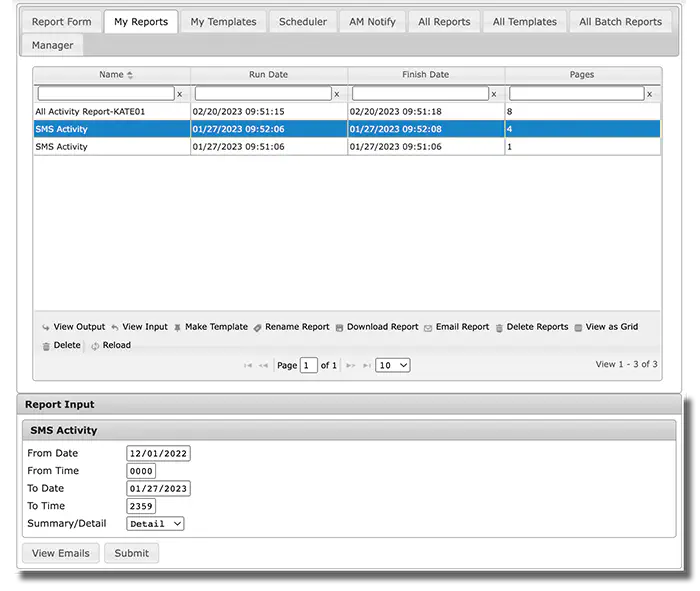The width and height of the screenshot is (700, 591).
Task: Go to first page pager icon
Action: [248, 366]
